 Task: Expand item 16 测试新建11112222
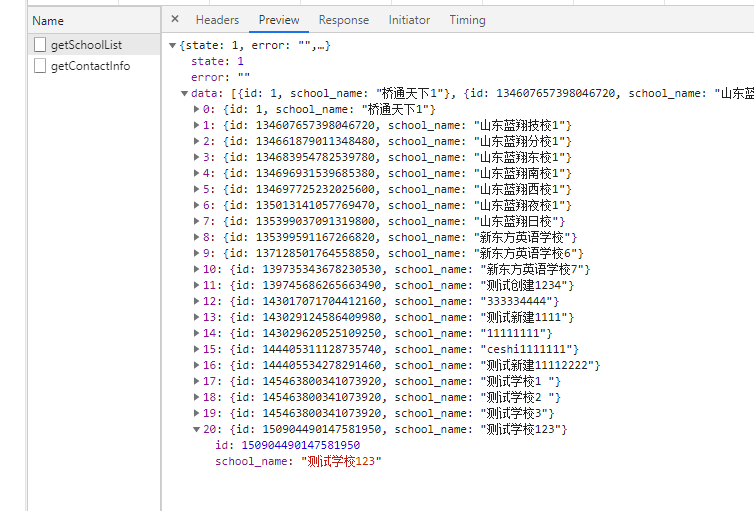(x=196, y=365)
